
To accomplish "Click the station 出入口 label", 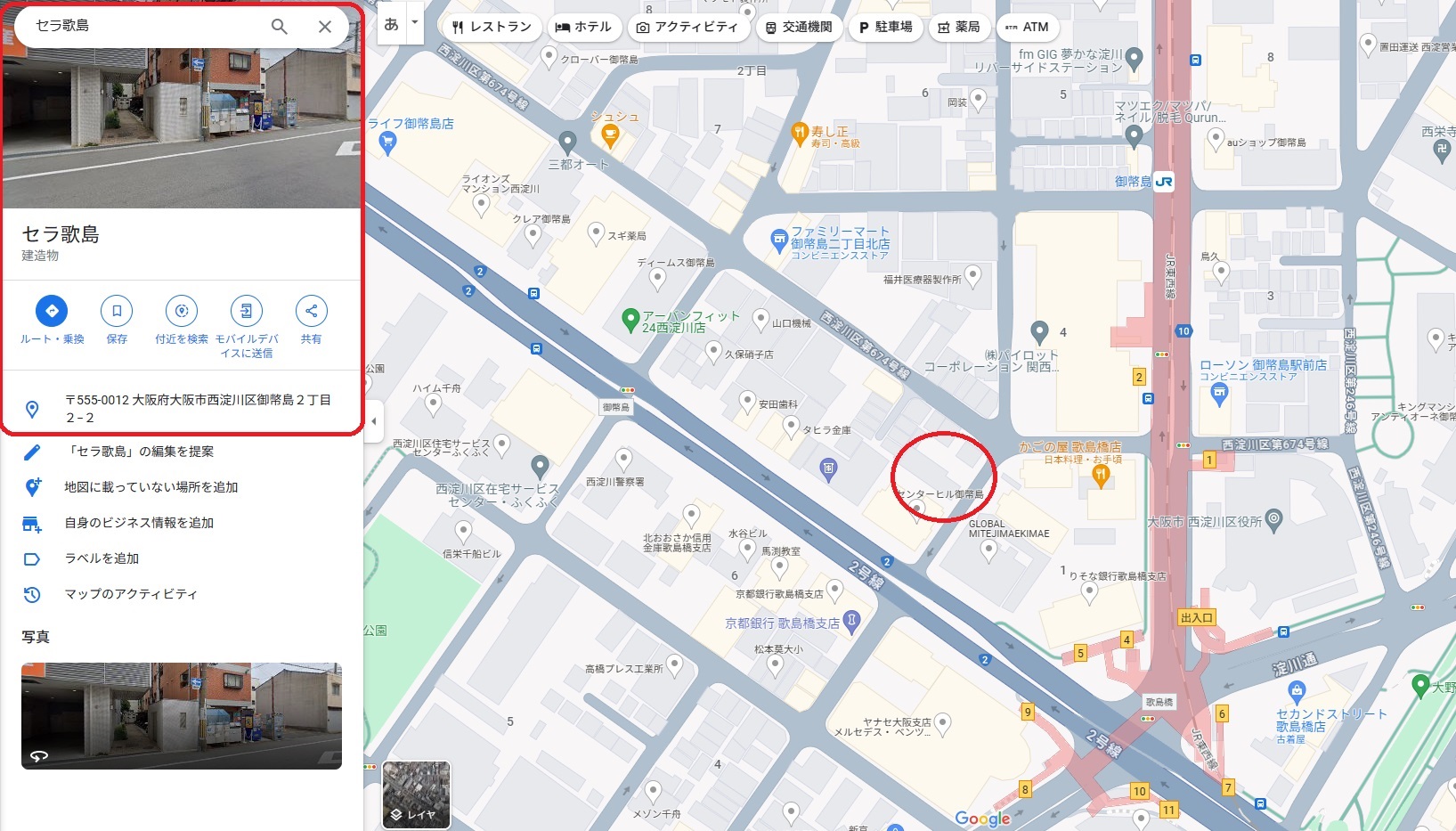I will point(1196,617).
